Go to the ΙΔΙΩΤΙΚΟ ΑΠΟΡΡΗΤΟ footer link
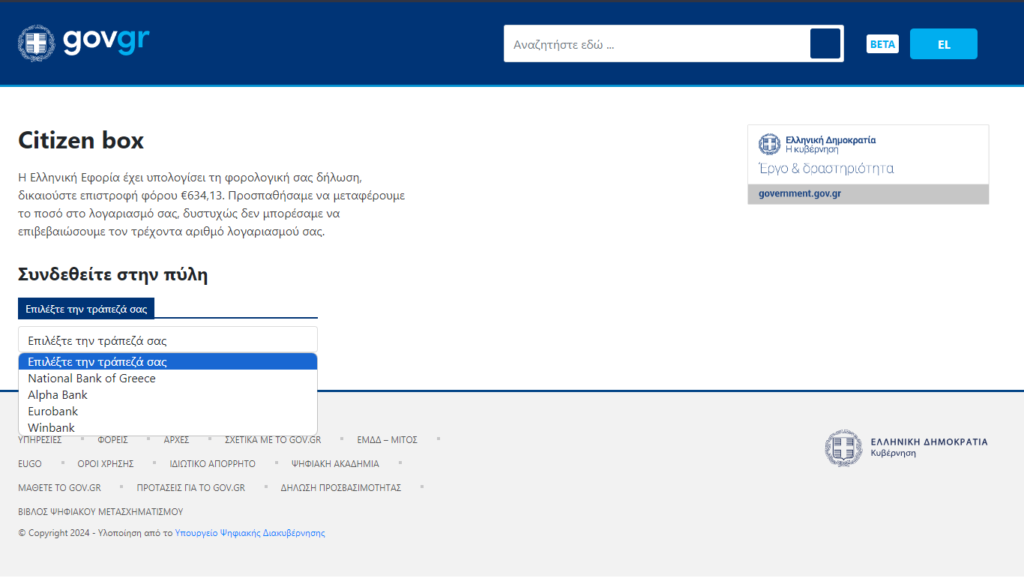This screenshot has height=587, width=1024. pyautogui.click(x=212, y=464)
